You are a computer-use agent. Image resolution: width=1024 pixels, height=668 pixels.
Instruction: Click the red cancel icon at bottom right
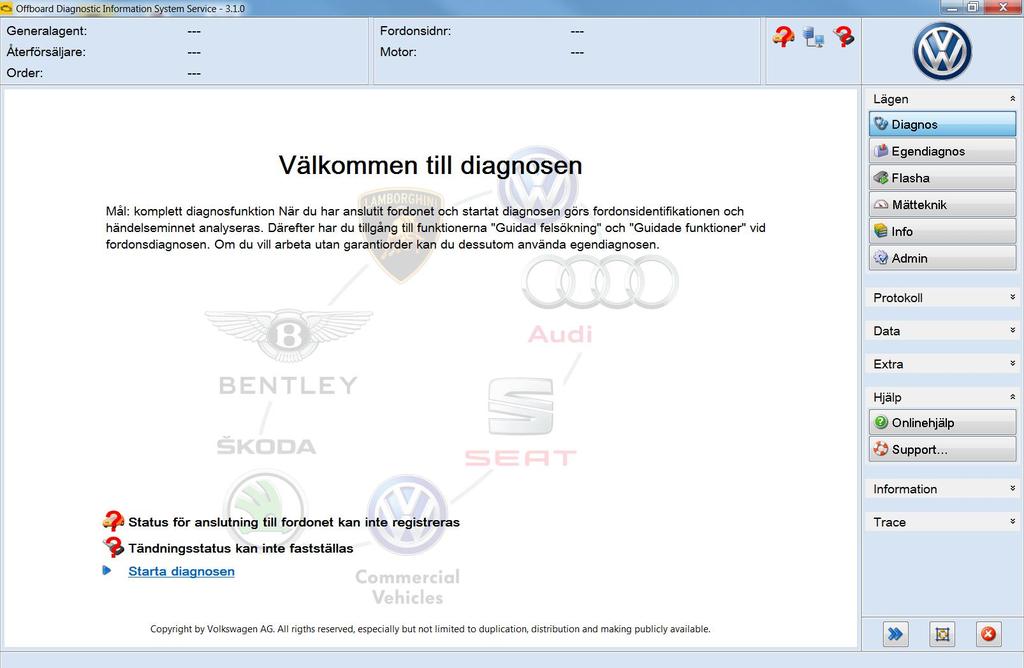pyautogui.click(x=989, y=633)
